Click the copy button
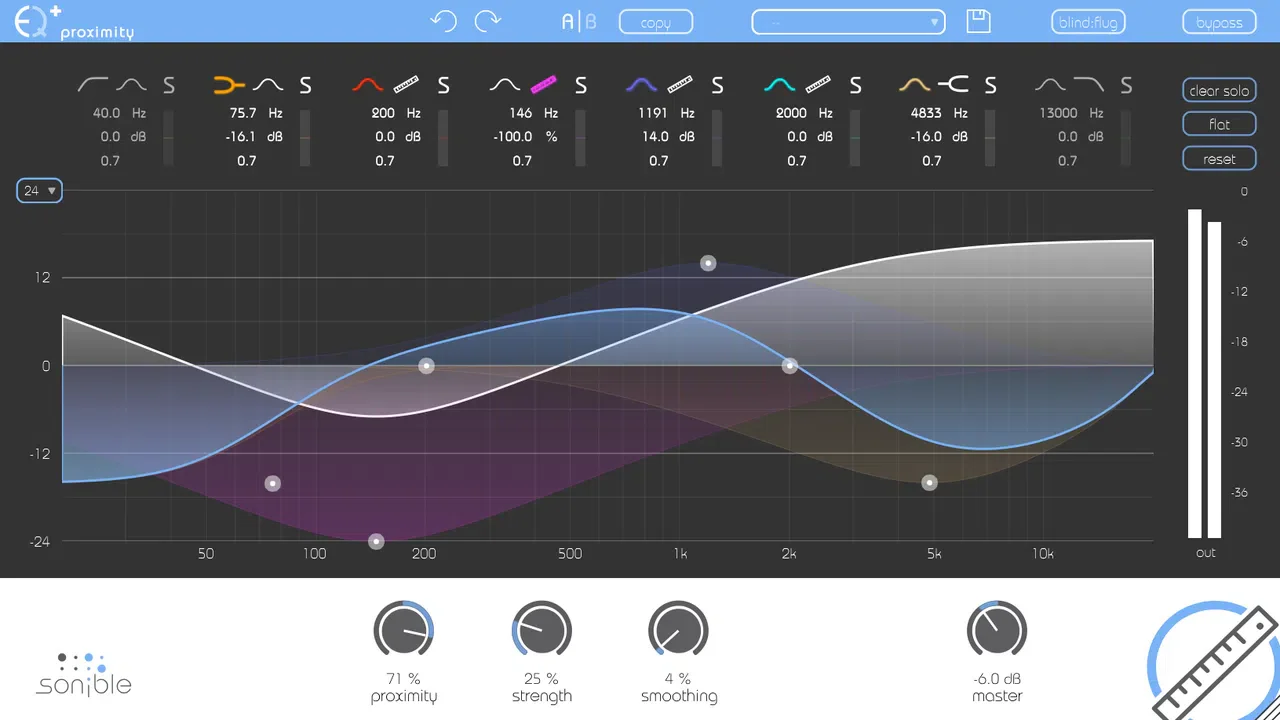 (x=656, y=22)
